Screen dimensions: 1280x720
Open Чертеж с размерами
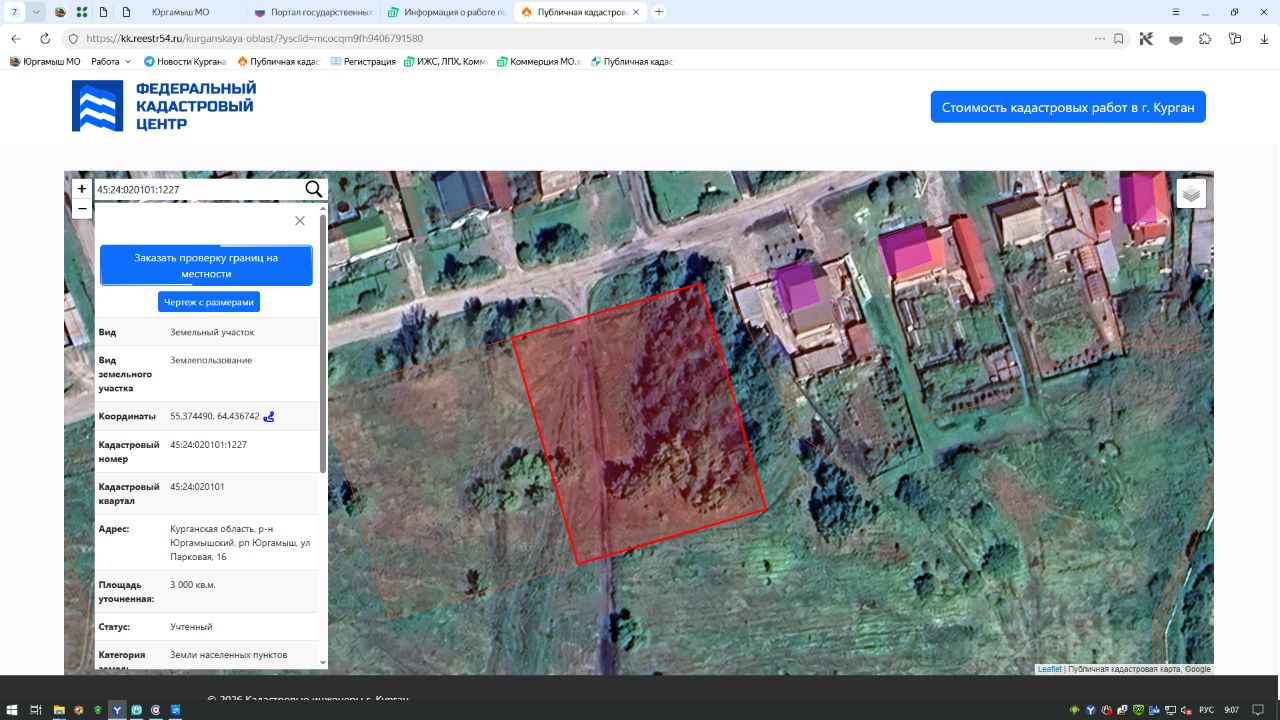209,302
